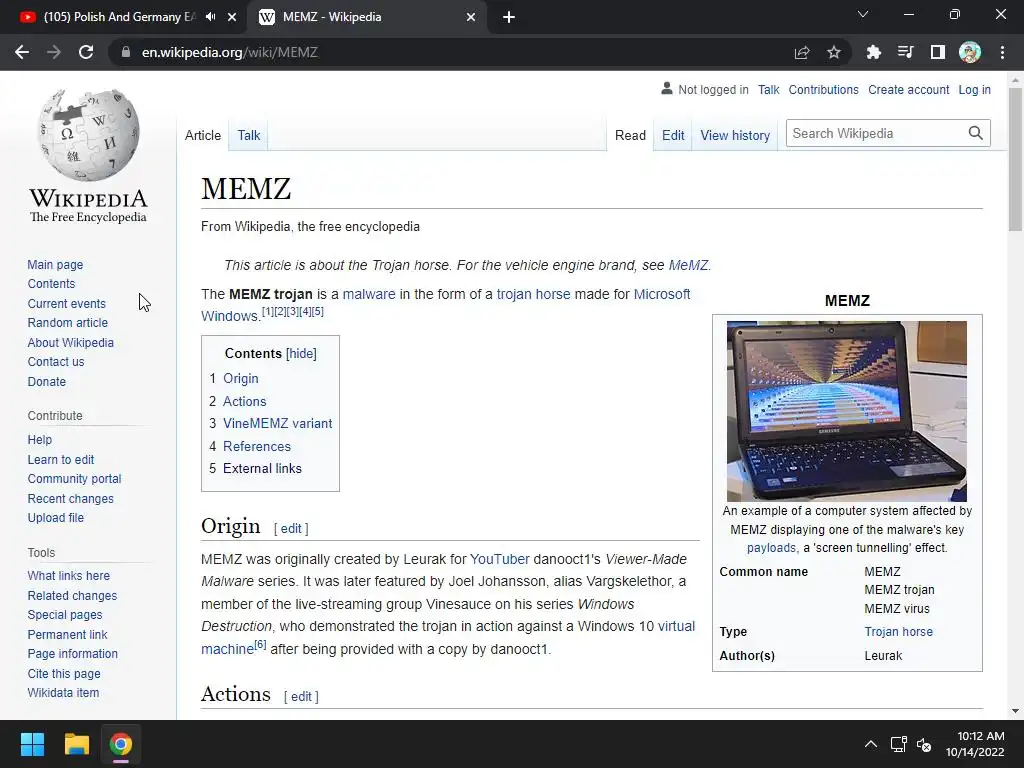Image resolution: width=1024 pixels, height=768 pixels.
Task: Click the page vertical scrollbar thumb
Action: tap(1015, 159)
